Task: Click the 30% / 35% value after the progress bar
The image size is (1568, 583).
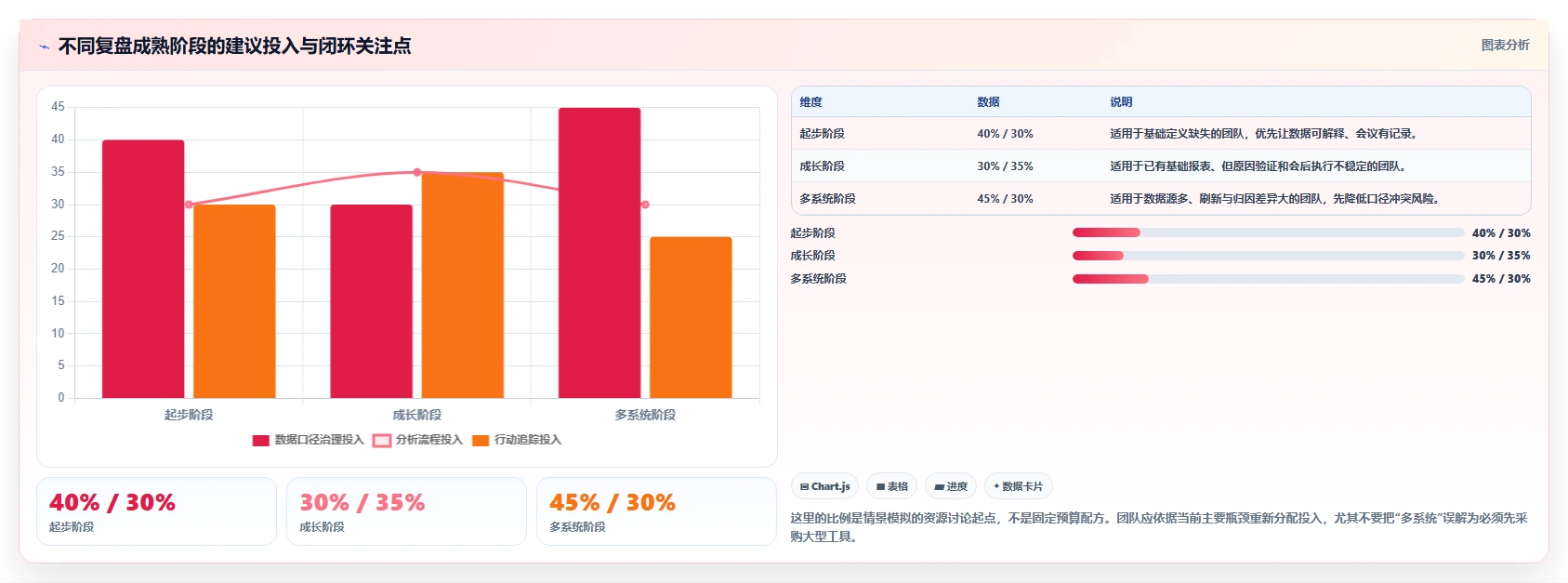Action: pos(1501,256)
